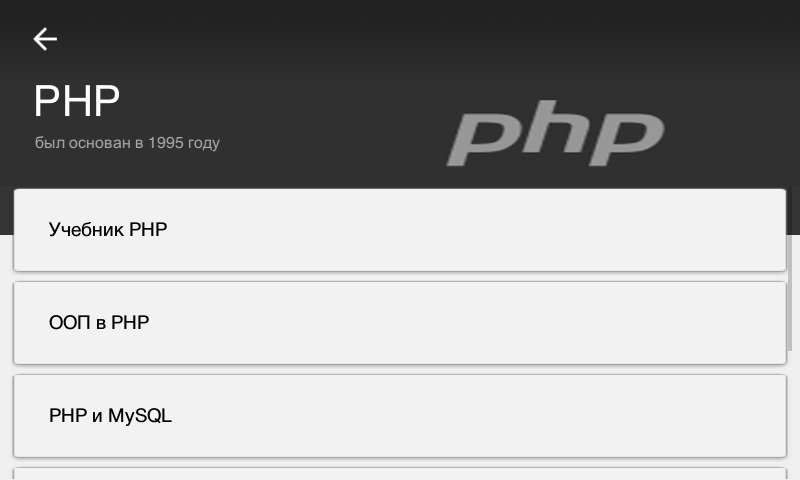Return to previous screen via header arrow
The image size is (800, 480).
pos(45,39)
